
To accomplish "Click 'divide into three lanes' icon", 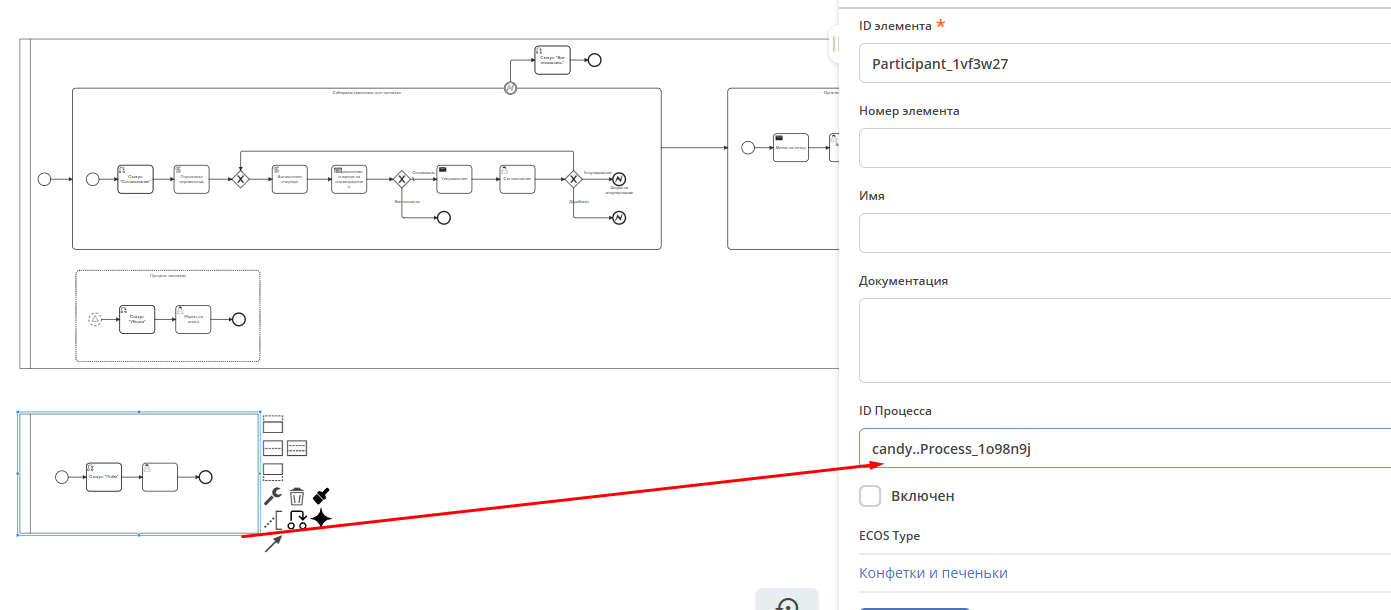I will tap(297, 448).
